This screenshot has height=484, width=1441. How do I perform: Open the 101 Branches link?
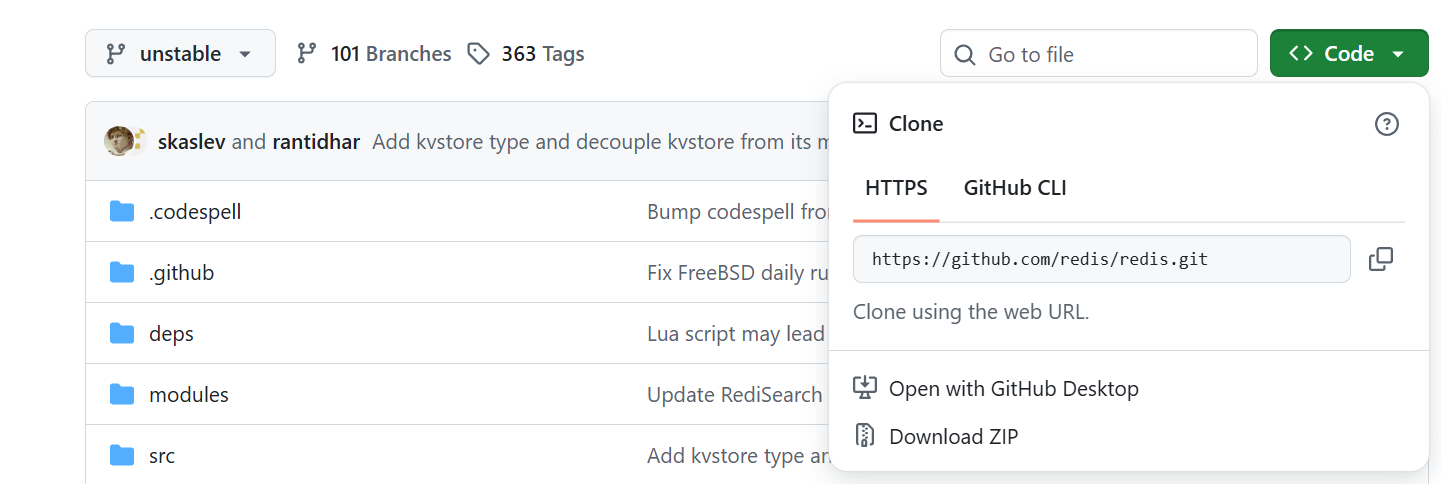(375, 53)
